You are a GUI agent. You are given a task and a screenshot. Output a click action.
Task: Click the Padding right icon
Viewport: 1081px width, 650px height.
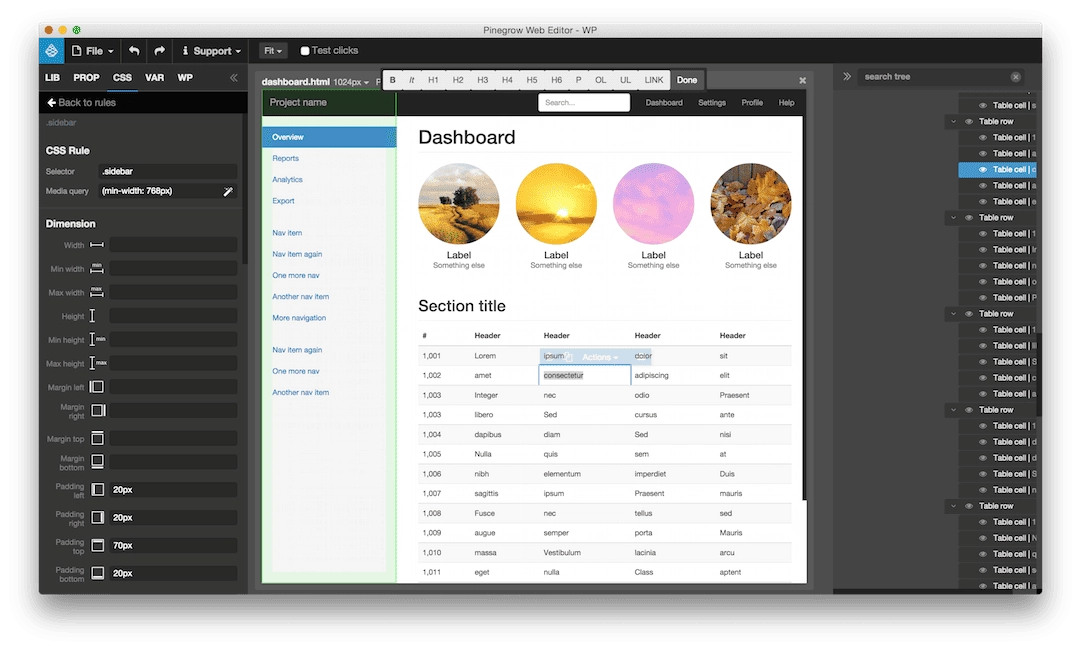coord(98,517)
